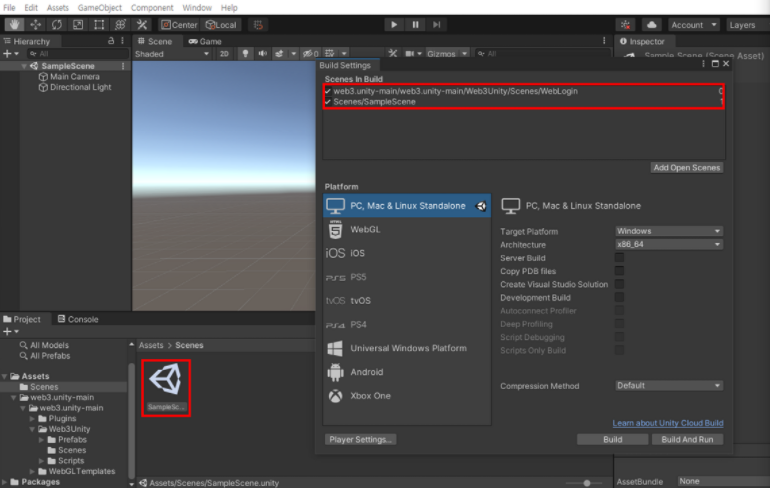Open the Shaded draw mode dropdown

point(172,54)
